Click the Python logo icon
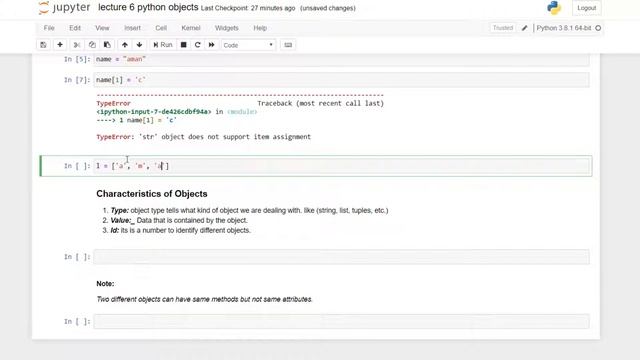This screenshot has height=360, width=640. (554, 8)
